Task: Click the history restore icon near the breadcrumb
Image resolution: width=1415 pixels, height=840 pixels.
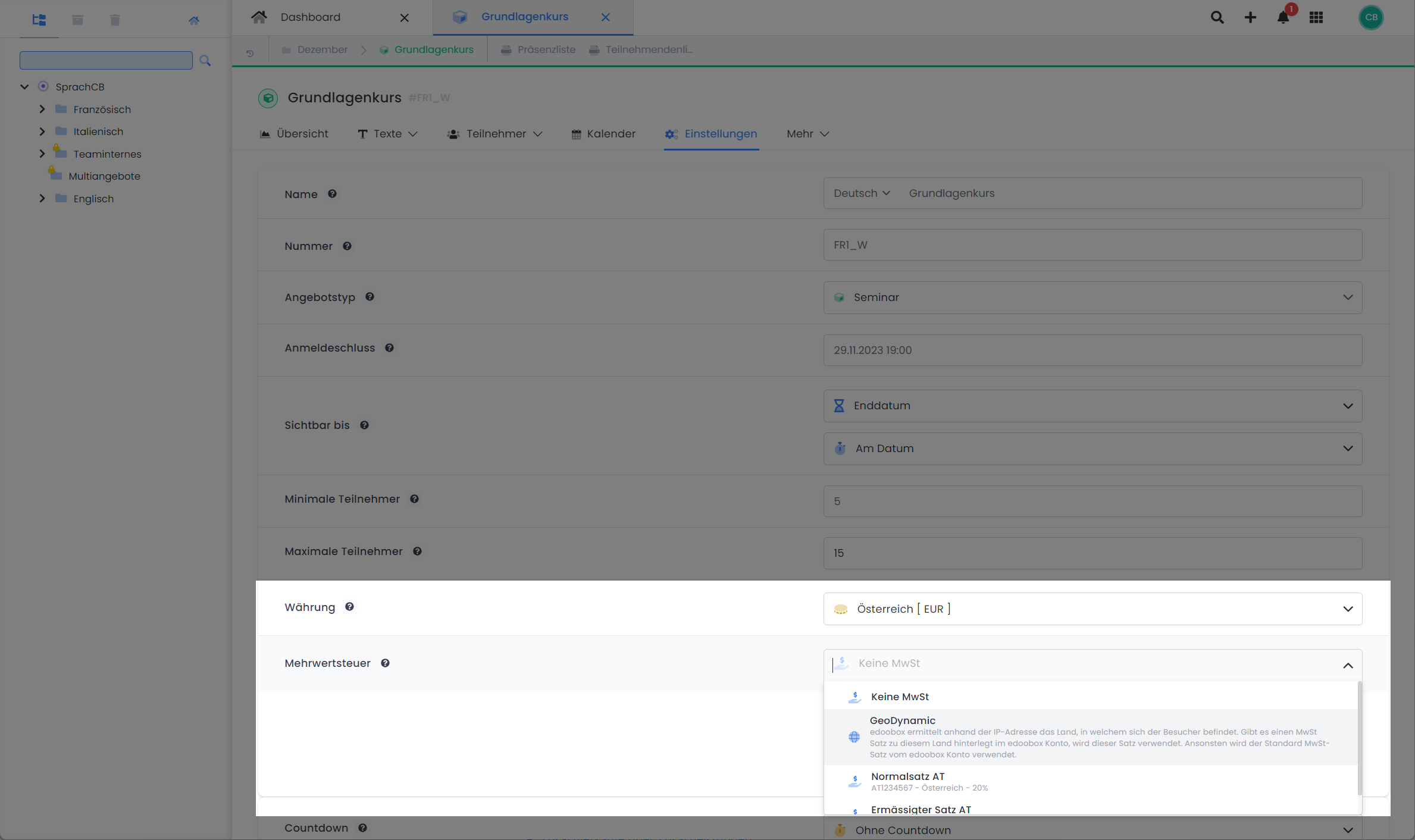Action: point(249,53)
